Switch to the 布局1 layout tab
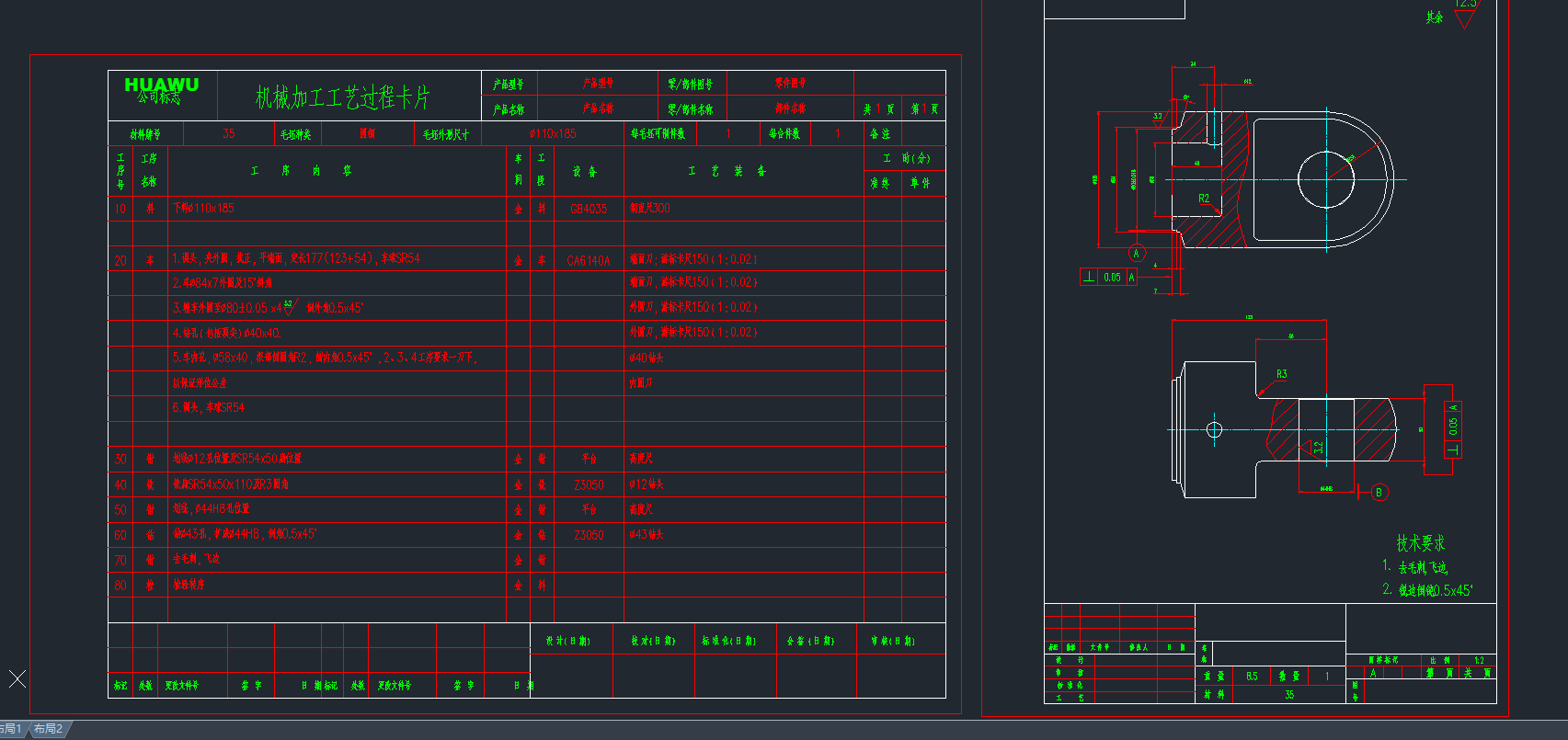 click(x=11, y=729)
